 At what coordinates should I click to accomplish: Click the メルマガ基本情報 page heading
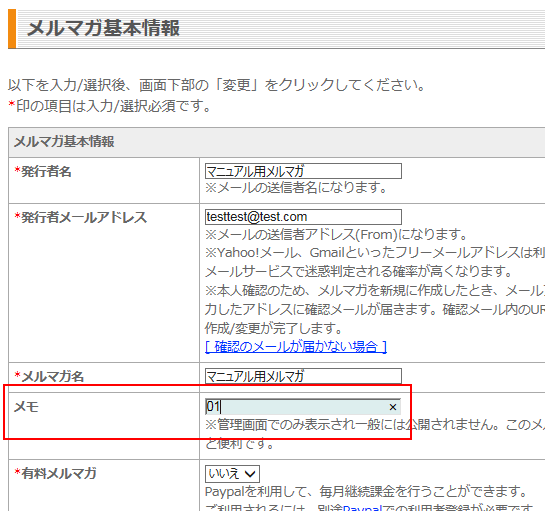103,28
